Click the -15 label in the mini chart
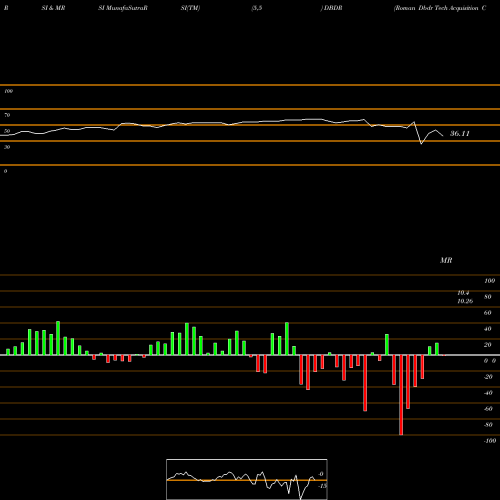 tap(322, 486)
